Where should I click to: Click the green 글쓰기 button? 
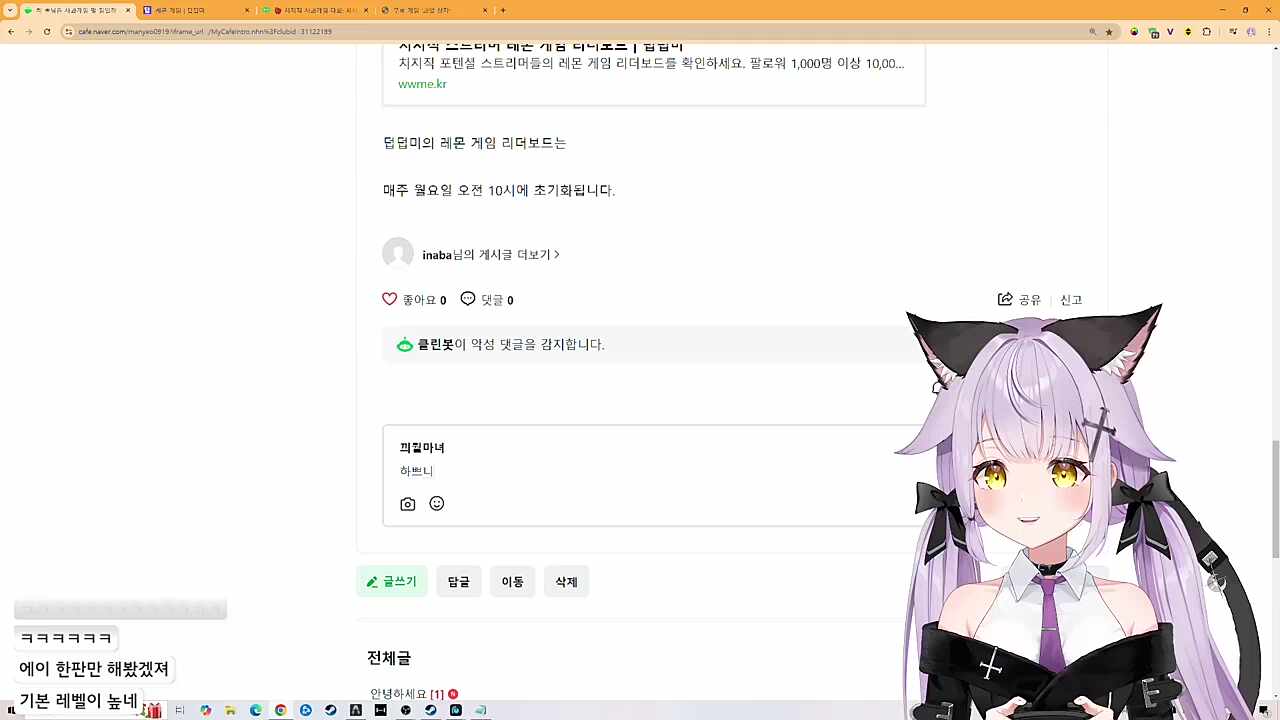392,582
